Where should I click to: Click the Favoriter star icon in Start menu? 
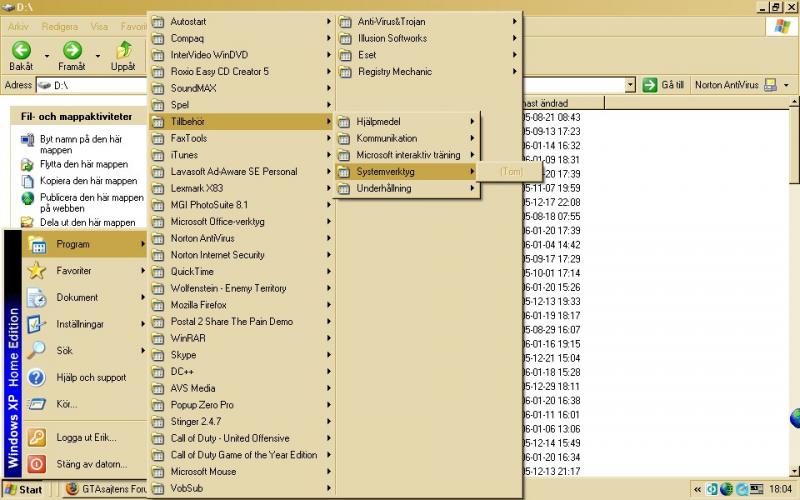37,271
